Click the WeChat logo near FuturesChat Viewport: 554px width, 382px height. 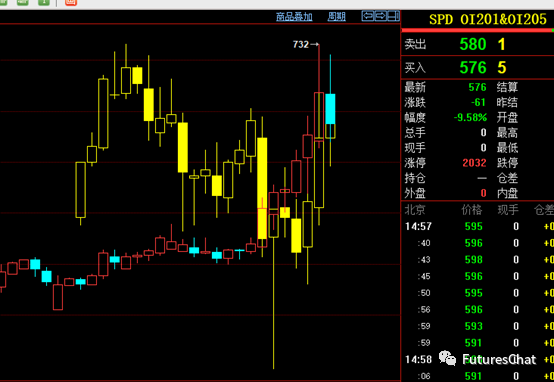(x=447, y=358)
